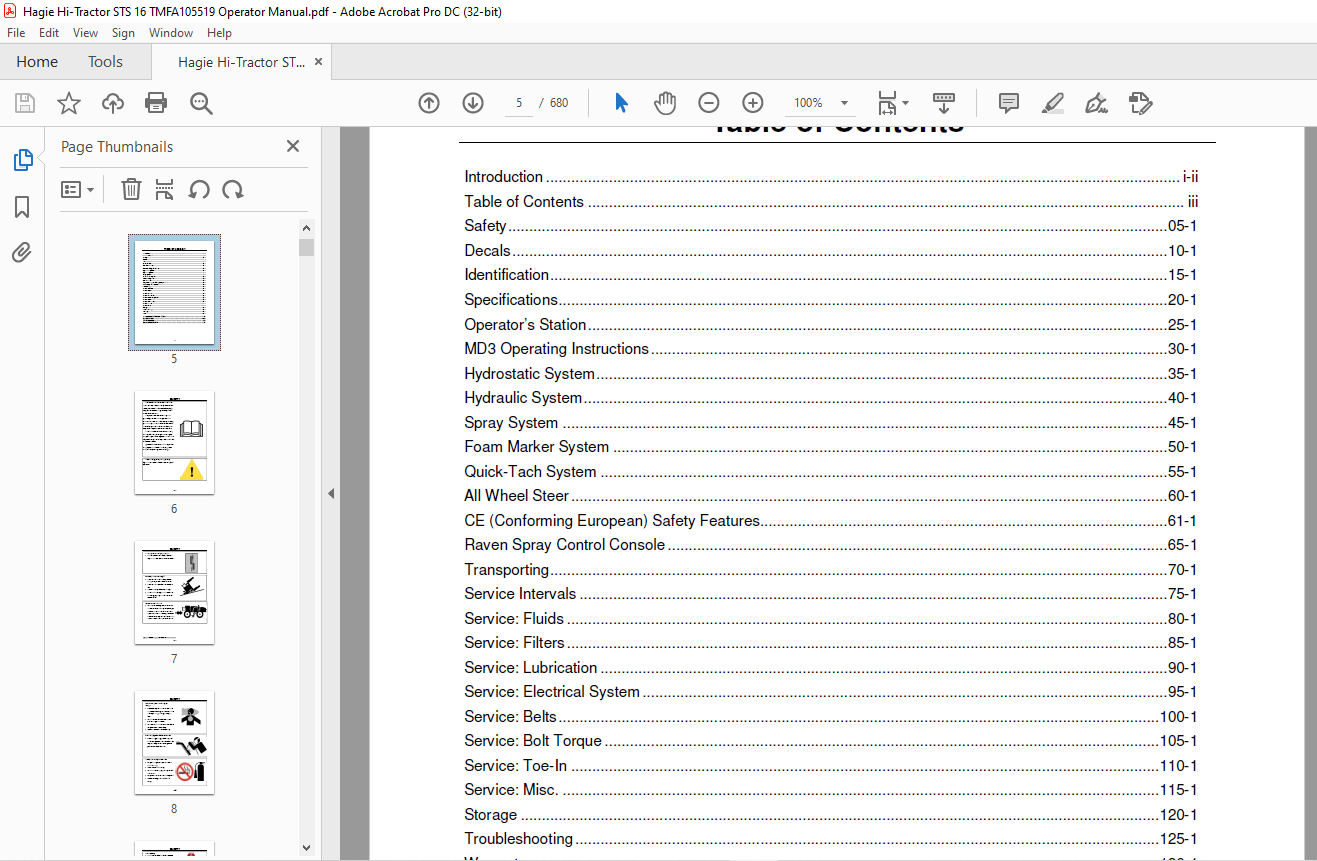1317x861 pixels.
Task: Switch to the Tools tab
Action: (x=105, y=62)
